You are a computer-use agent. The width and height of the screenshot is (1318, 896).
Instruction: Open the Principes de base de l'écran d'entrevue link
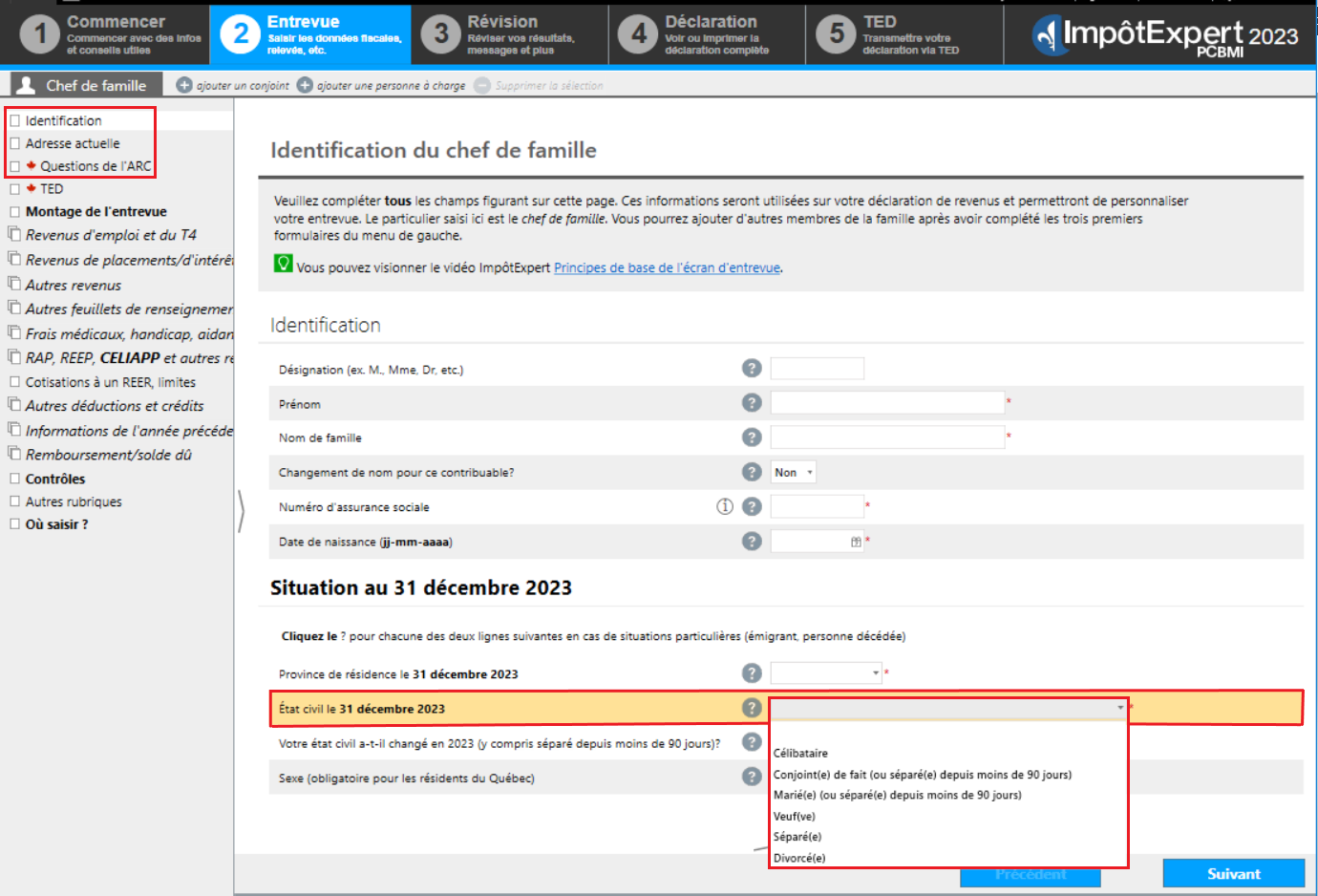pos(667,268)
